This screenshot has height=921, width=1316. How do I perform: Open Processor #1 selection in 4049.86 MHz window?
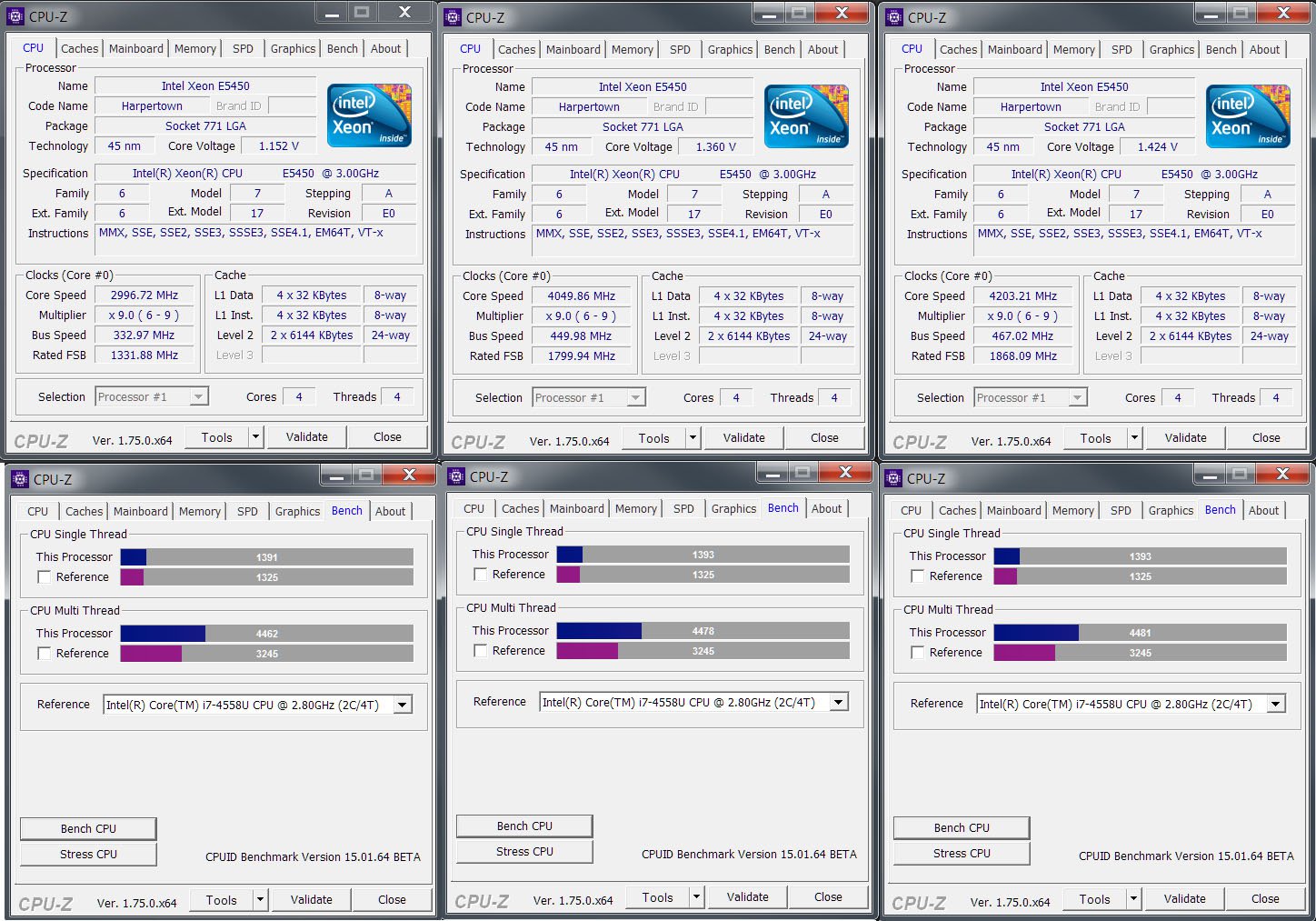[589, 398]
